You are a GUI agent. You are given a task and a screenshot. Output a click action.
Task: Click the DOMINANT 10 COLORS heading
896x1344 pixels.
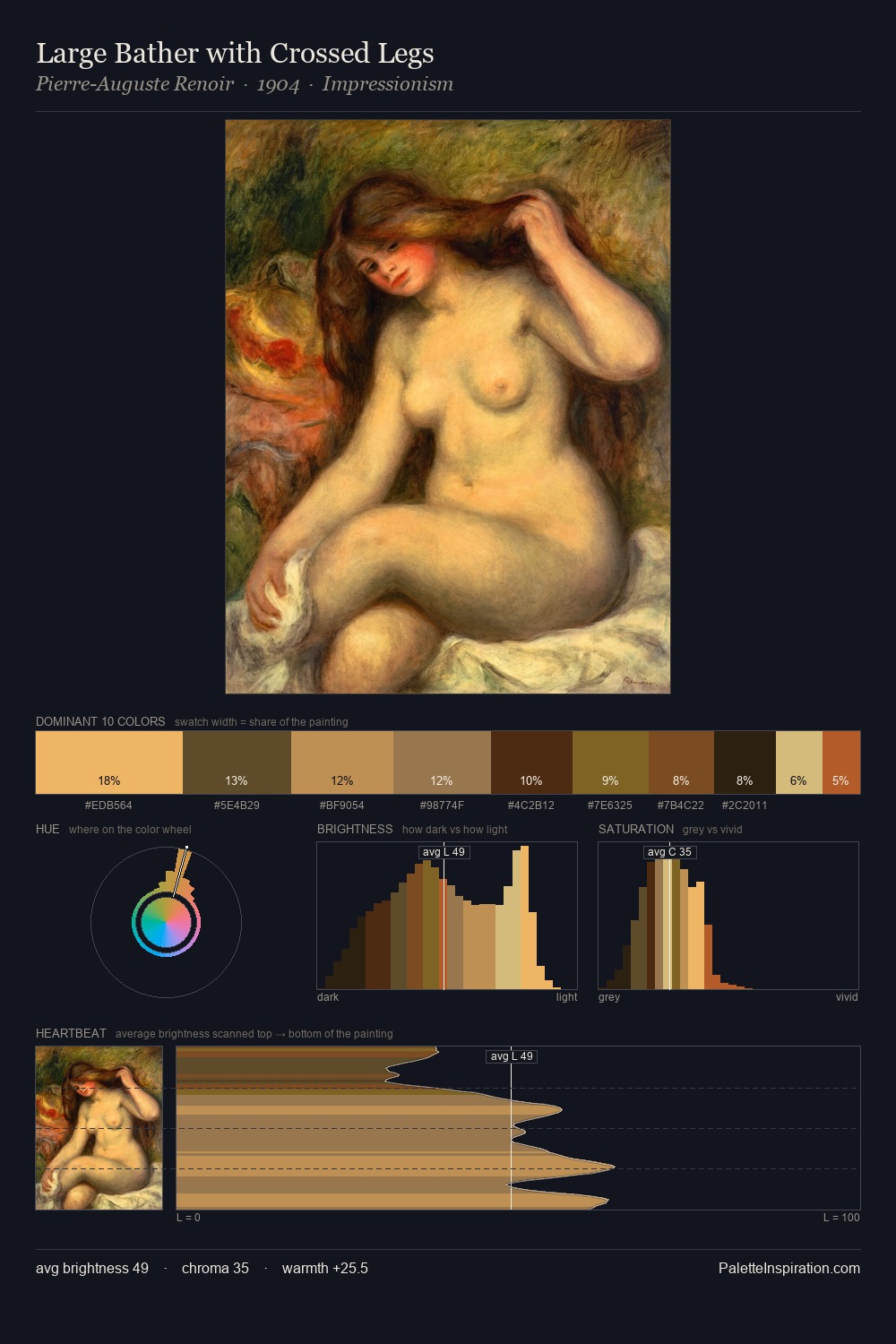tap(100, 721)
